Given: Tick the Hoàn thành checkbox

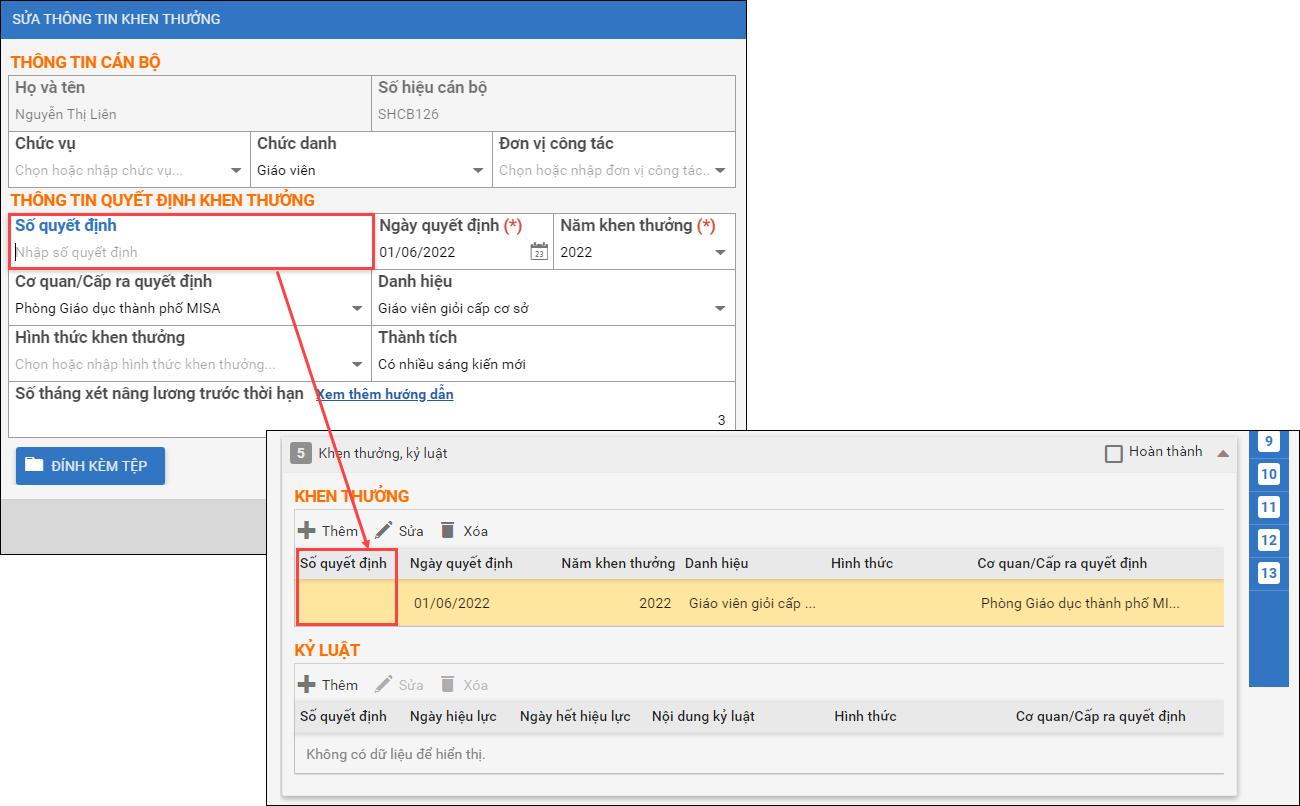Looking at the screenshot, I should pyautogui.click(x=1113, y=454).
